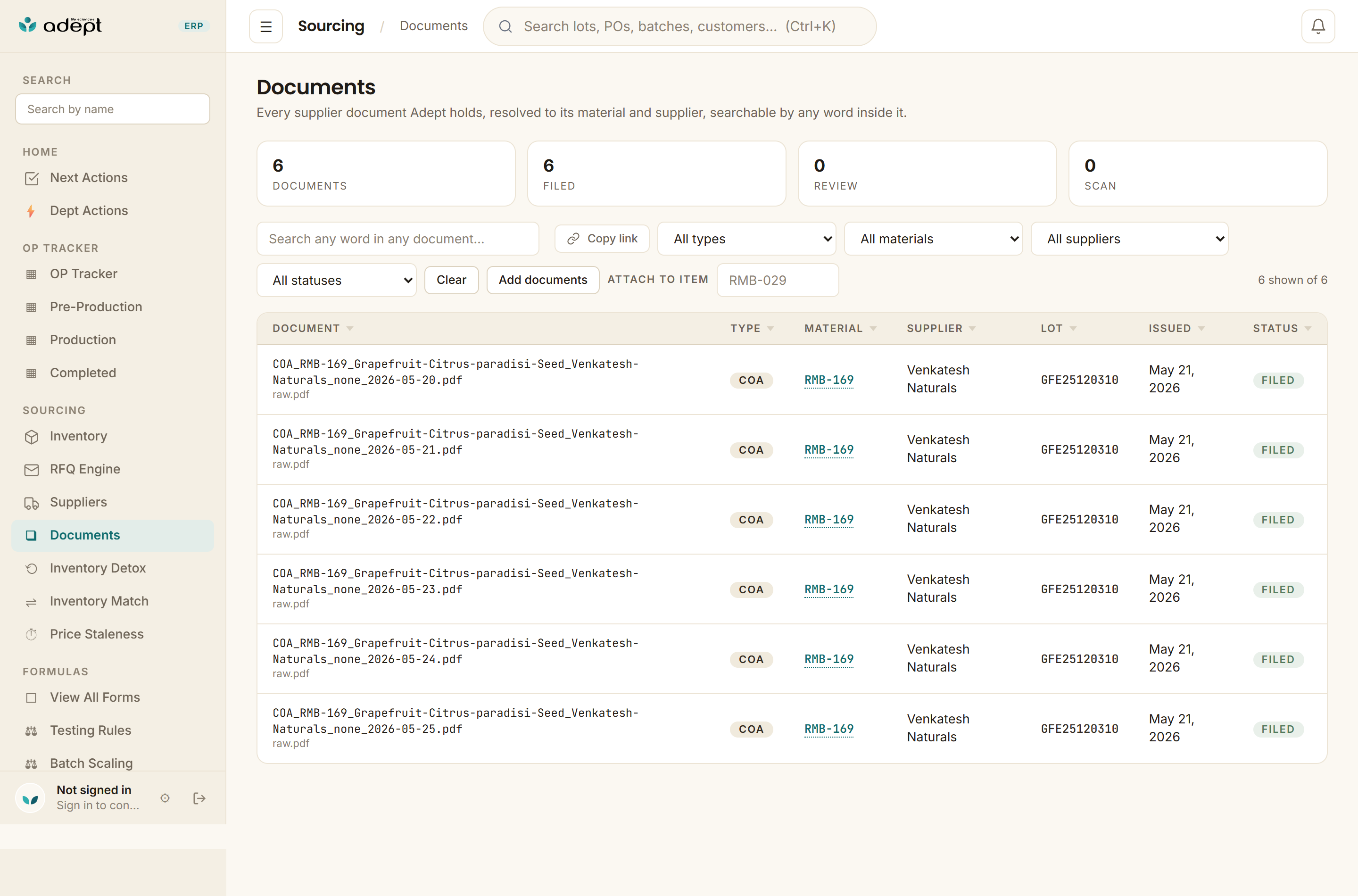Screen dimensions: 1358x896
Task: Open the All suppliers dropdown
Action: (1129, 239)
